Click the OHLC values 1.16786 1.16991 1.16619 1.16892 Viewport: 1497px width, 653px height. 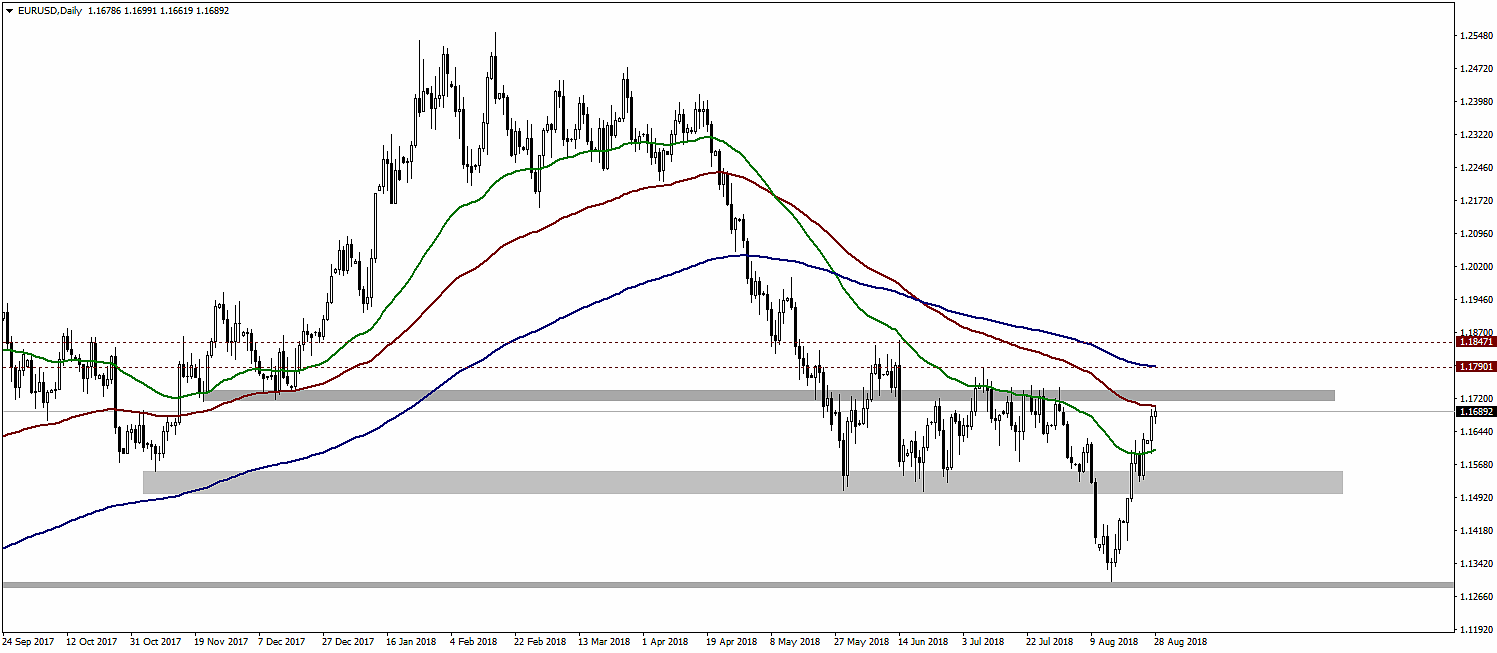coord(159,10)
